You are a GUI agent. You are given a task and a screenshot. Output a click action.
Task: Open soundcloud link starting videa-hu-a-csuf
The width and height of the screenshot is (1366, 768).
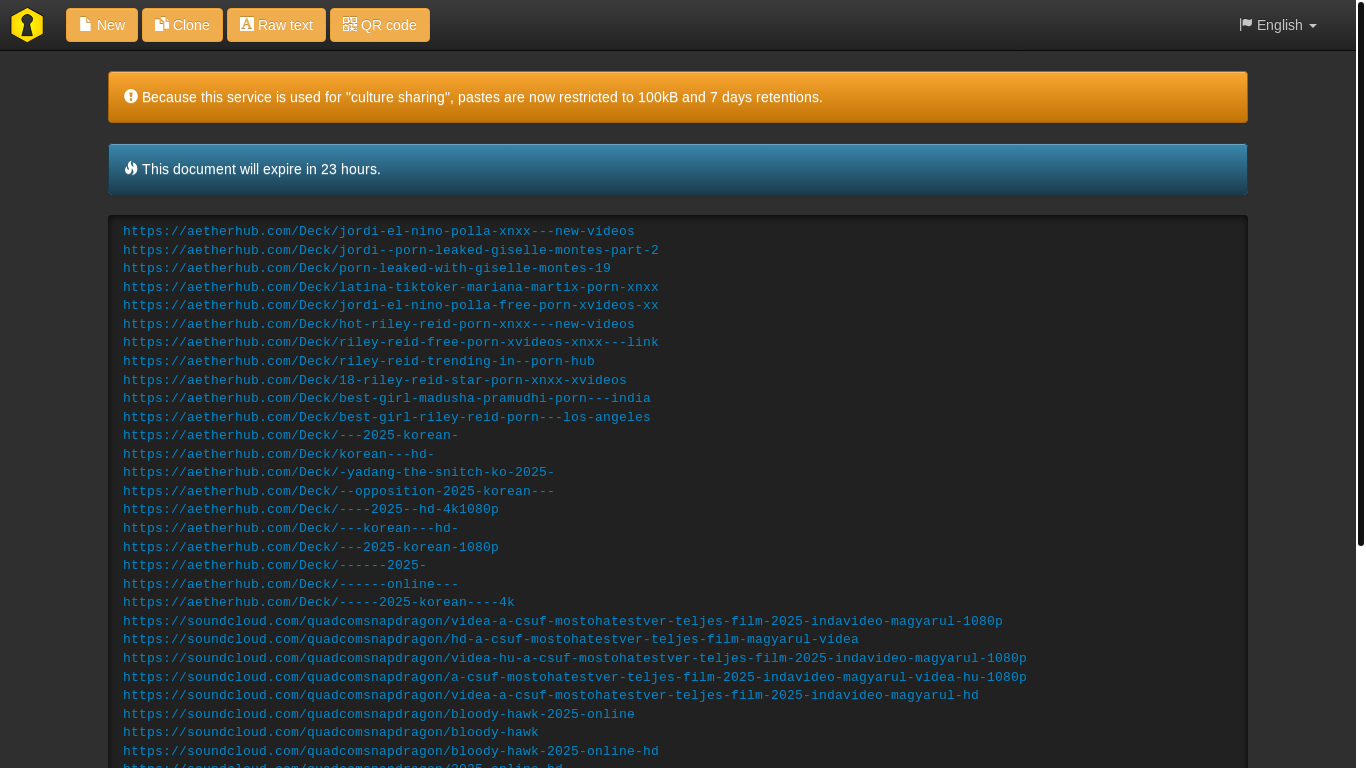575,658
